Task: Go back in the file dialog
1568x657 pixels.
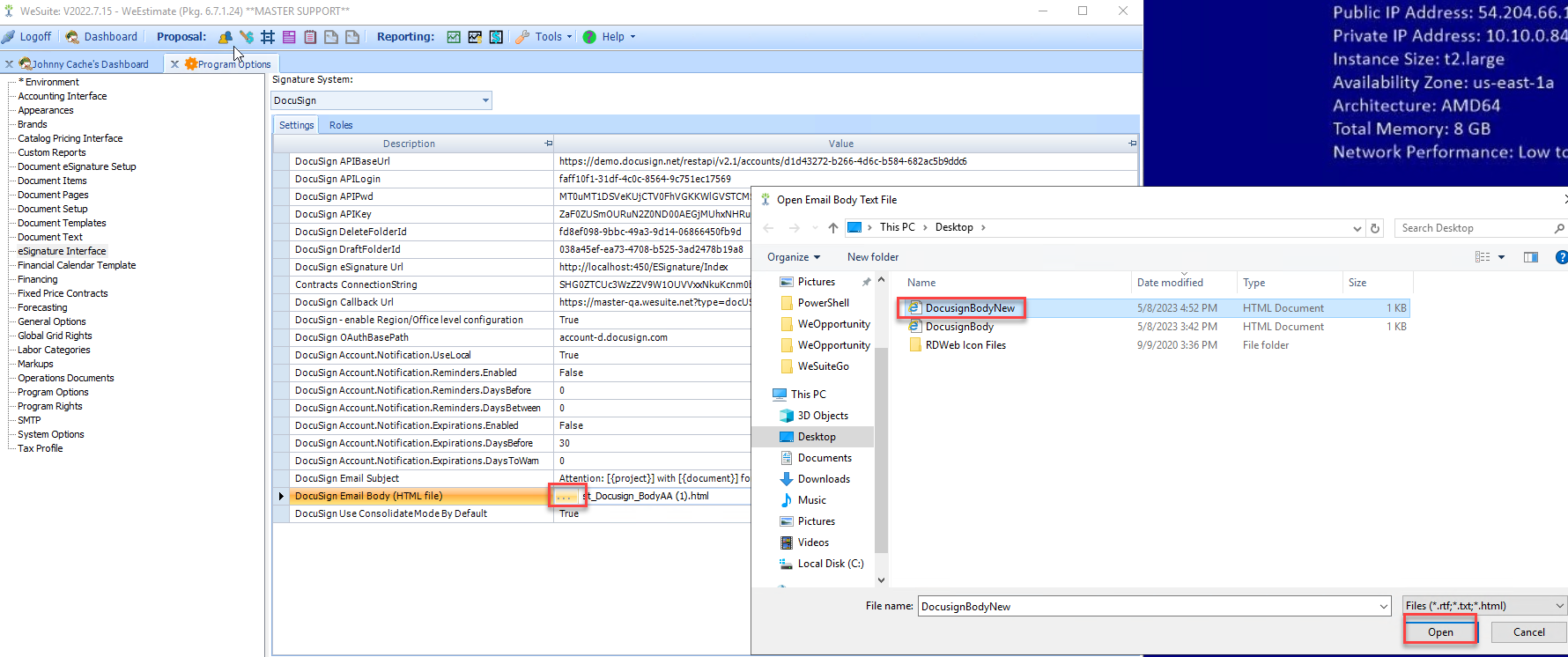Action: [768, 228]
